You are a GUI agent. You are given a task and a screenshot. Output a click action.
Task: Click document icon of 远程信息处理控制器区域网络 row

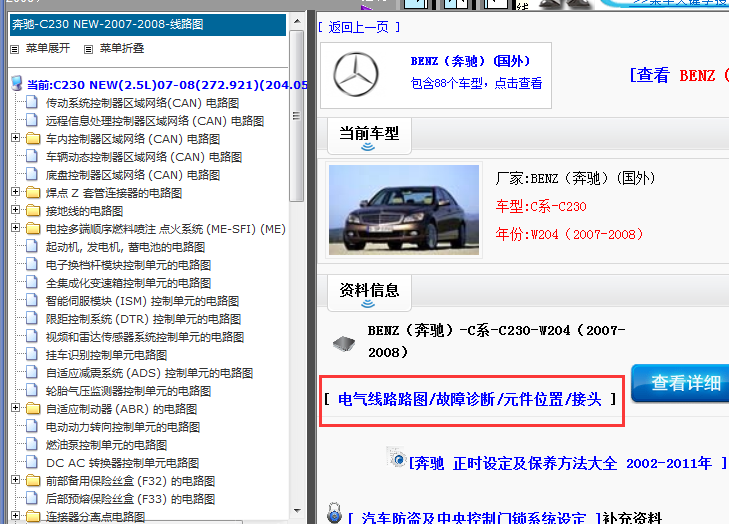32,120
